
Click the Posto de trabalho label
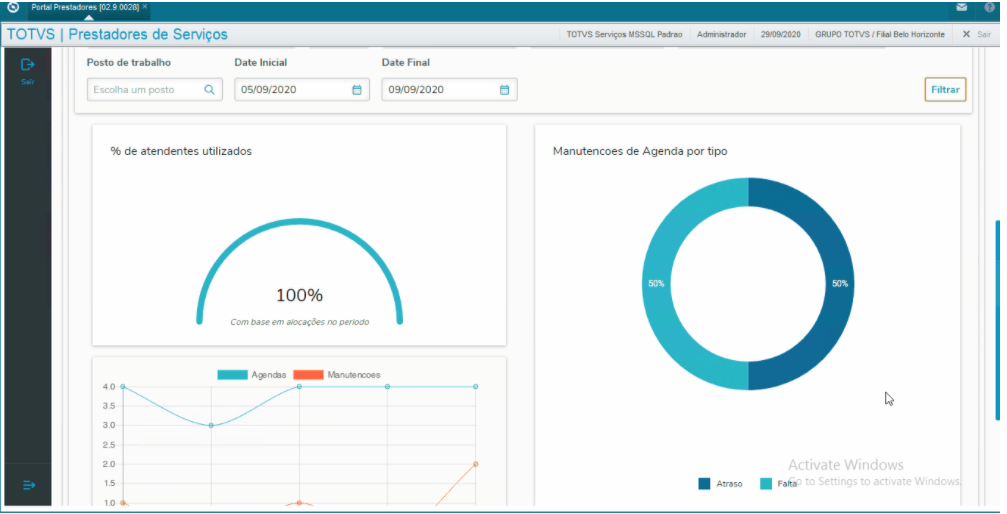coord(129,63)
